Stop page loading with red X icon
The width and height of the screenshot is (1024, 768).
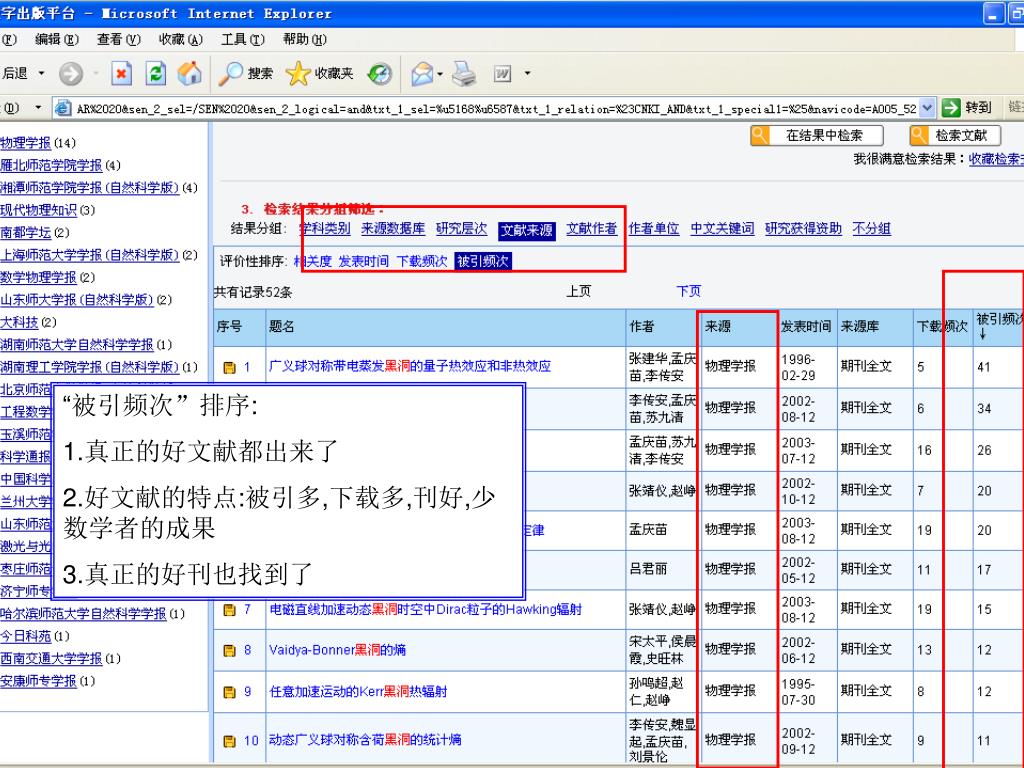pyautogui.click(x=121, y=73)
